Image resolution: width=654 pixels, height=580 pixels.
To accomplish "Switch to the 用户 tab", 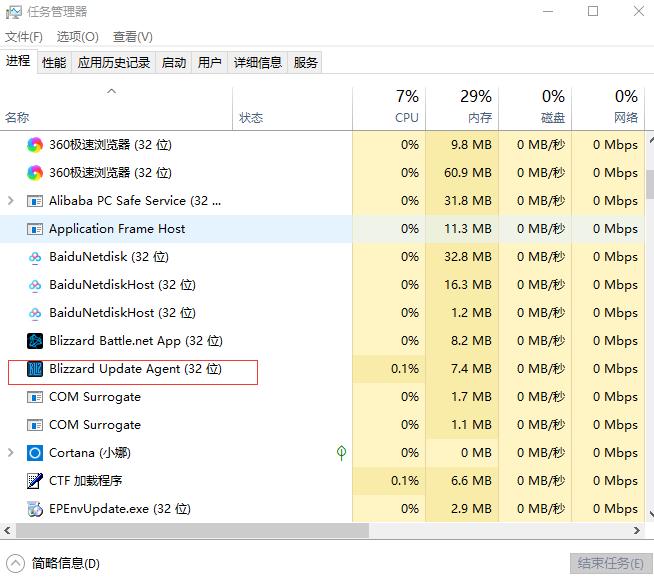I will tap(209, 63).
